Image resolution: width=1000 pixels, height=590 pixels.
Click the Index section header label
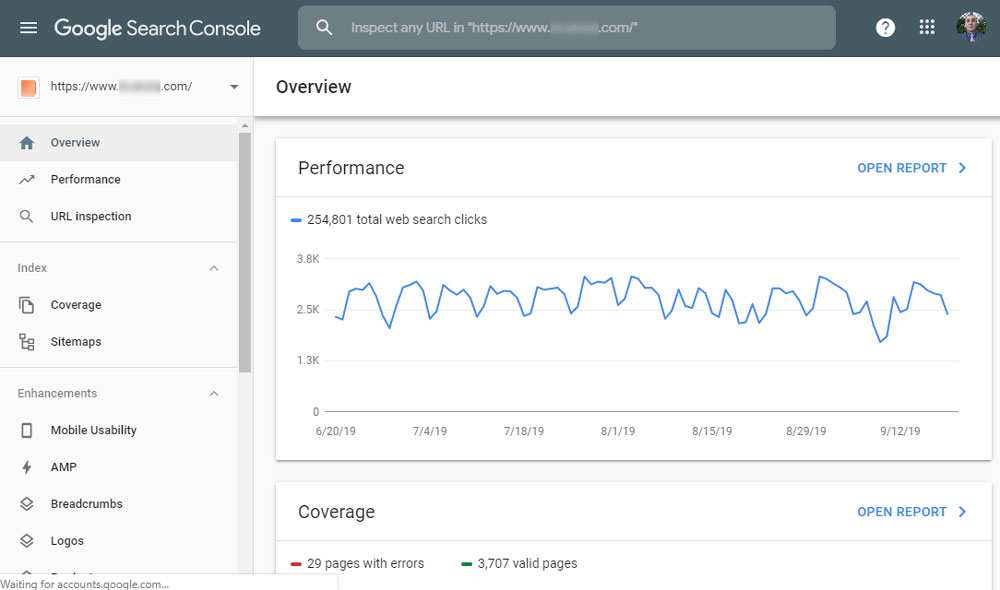32,268
